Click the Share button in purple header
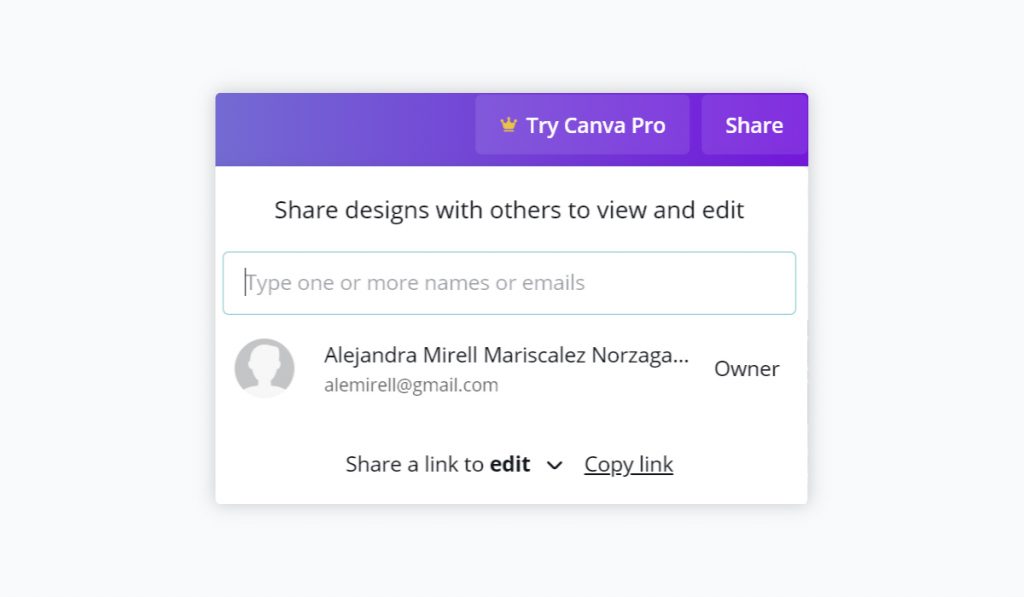This screenshot has height=597, width=1024. pyautogui.click(x=754, y=125)
